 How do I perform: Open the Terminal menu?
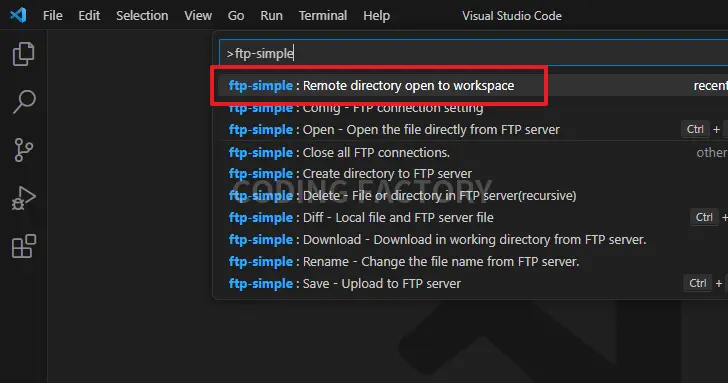323,15
